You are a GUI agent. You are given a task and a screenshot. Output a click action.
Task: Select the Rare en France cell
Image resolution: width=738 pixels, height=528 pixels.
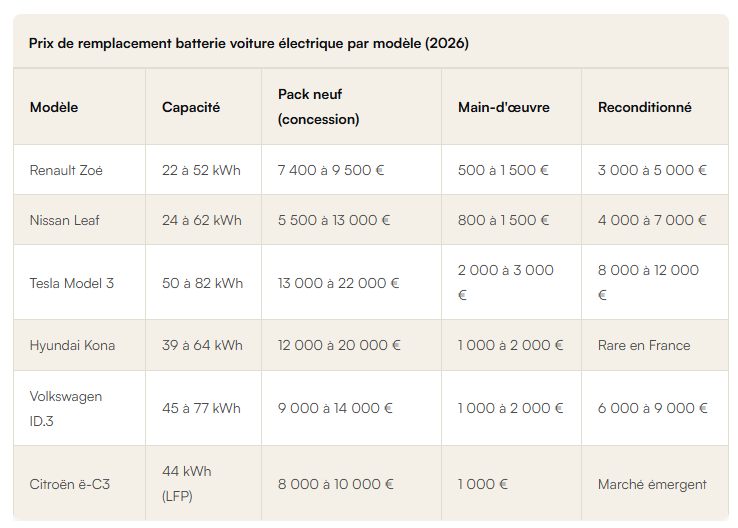coord(644,345)
